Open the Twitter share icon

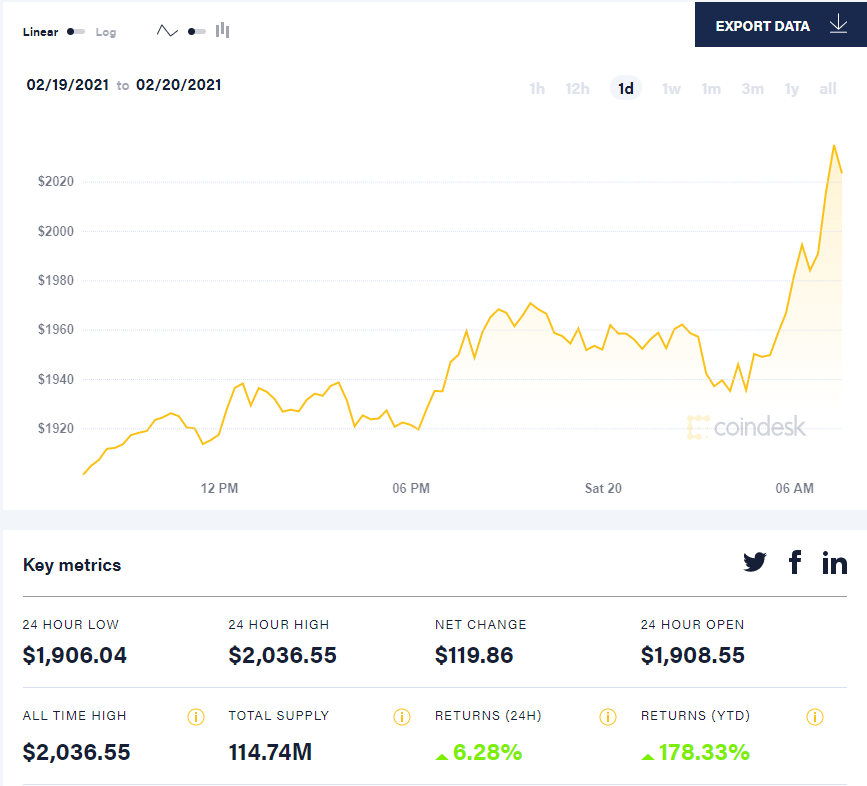pyautogui.click(x=755, y=562)
